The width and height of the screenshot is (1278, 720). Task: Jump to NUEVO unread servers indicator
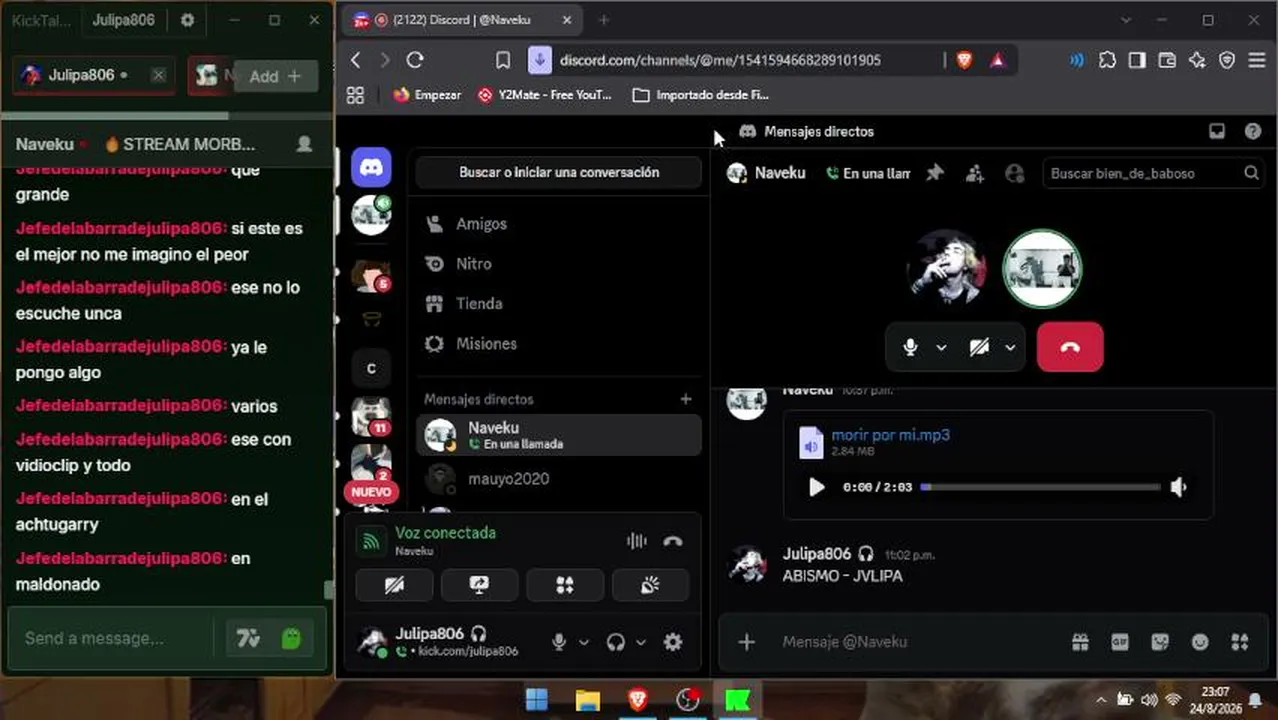tap(371, 492)
